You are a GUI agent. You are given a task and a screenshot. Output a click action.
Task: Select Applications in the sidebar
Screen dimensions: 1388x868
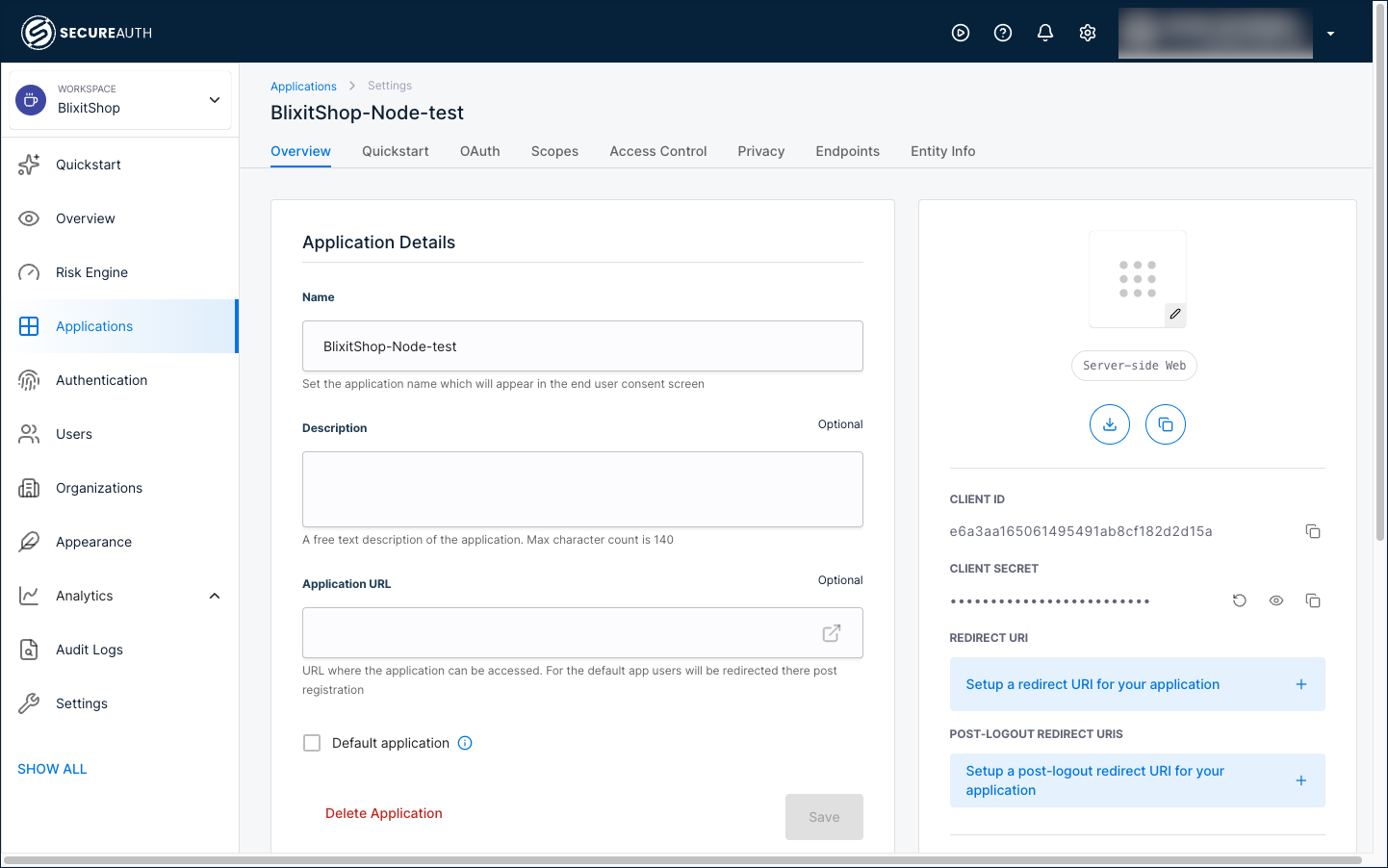click(x=119, y=326)
